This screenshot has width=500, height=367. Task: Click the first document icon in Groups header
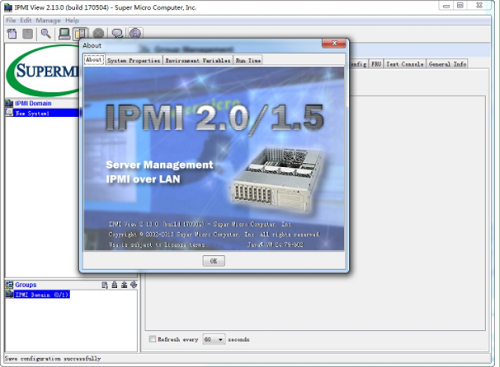click(x=105, y=285)
